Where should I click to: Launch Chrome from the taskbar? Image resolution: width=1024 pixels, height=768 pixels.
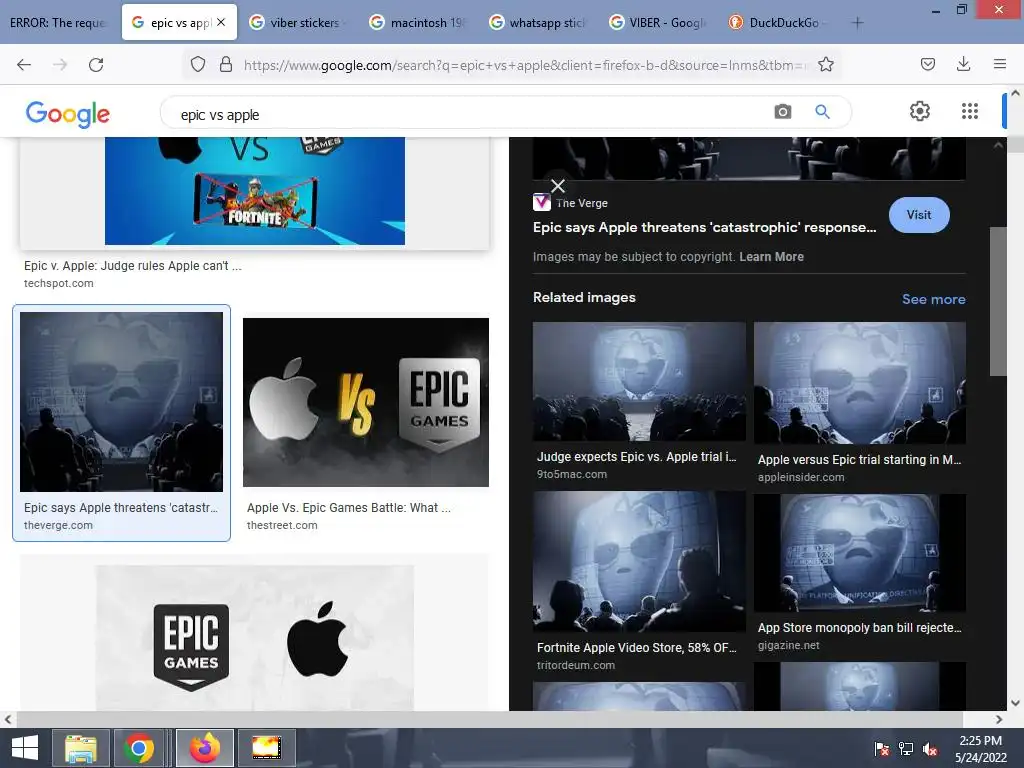click(x=139, y=748)
